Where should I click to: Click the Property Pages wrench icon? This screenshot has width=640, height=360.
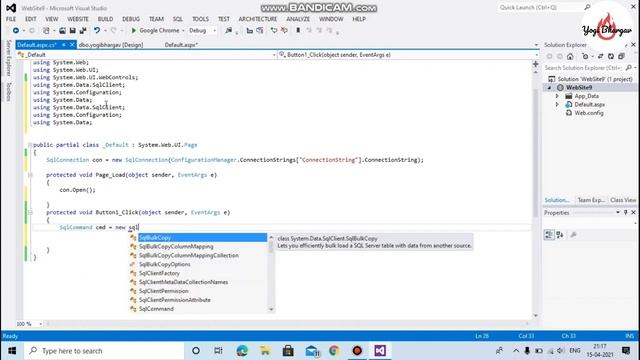(573, 235)
